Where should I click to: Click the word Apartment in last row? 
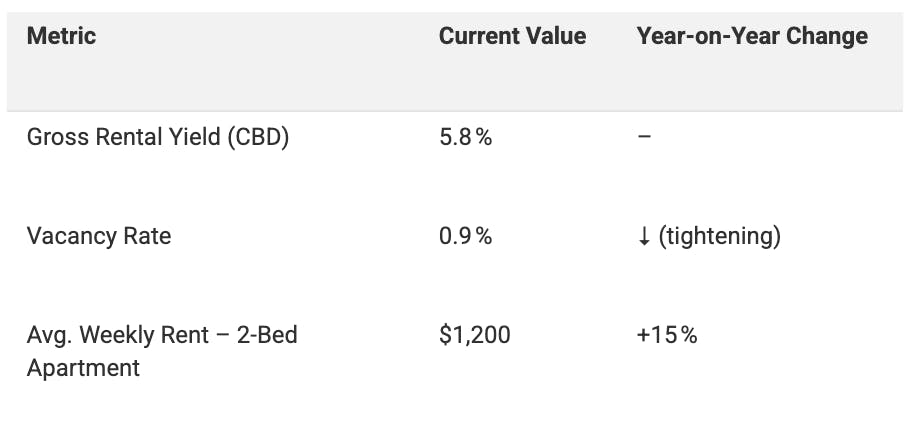(83, 368)
